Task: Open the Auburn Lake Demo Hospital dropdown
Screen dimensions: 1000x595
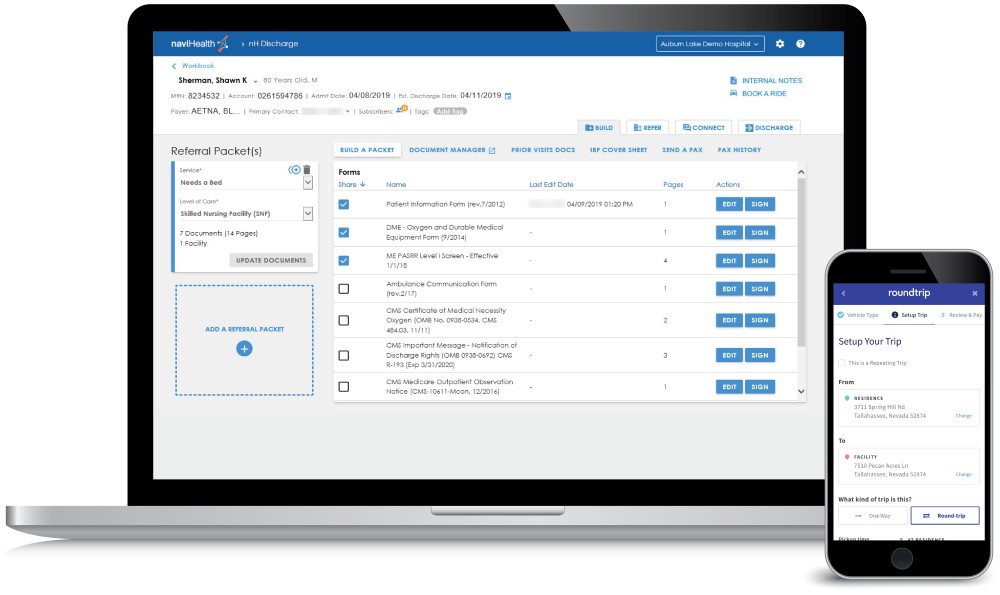Action: [x=710, y=44]
